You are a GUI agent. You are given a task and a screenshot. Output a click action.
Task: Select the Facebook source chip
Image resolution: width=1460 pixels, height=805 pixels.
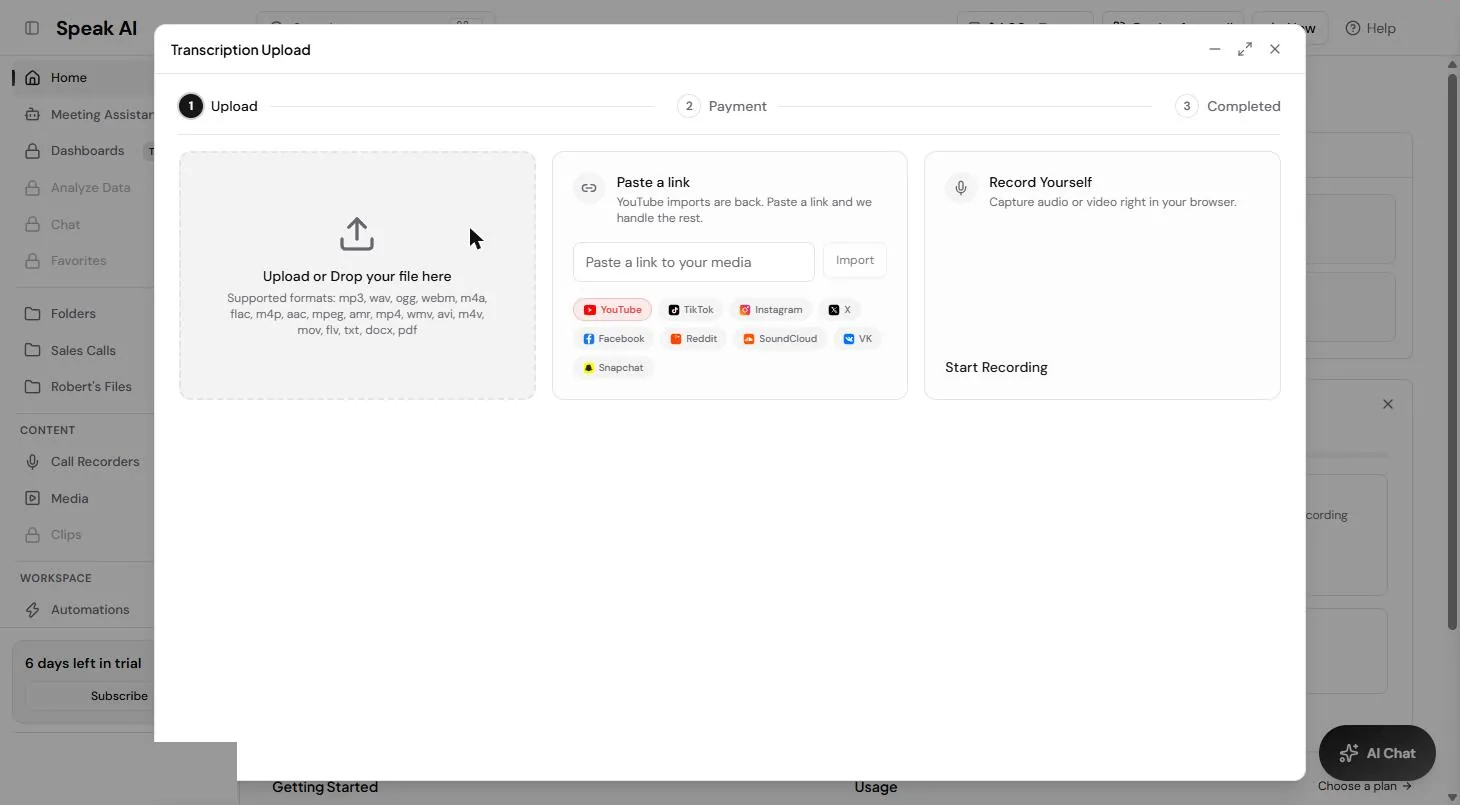(614, 339)
